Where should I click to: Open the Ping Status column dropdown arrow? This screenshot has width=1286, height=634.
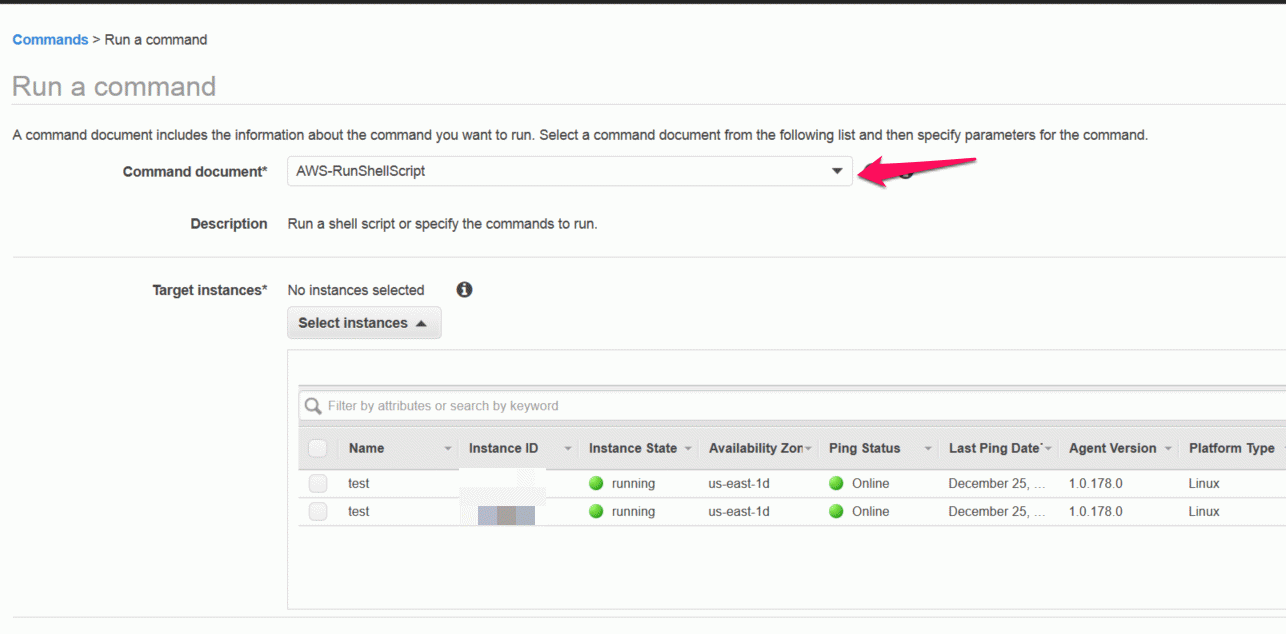[x=928, y=449]
